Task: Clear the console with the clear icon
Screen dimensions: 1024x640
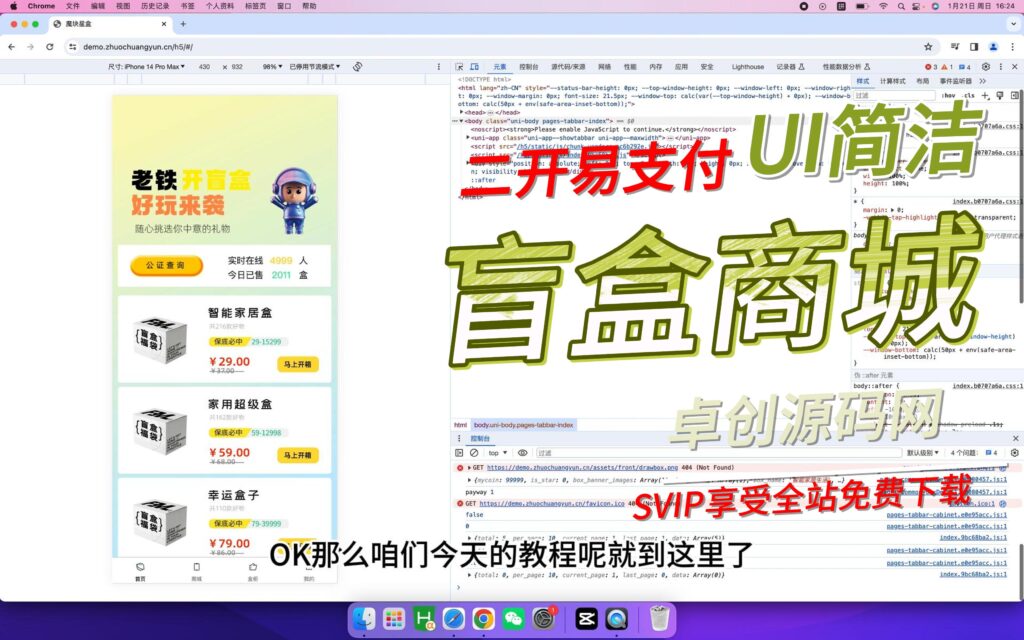Action: [x=474, y=453]
